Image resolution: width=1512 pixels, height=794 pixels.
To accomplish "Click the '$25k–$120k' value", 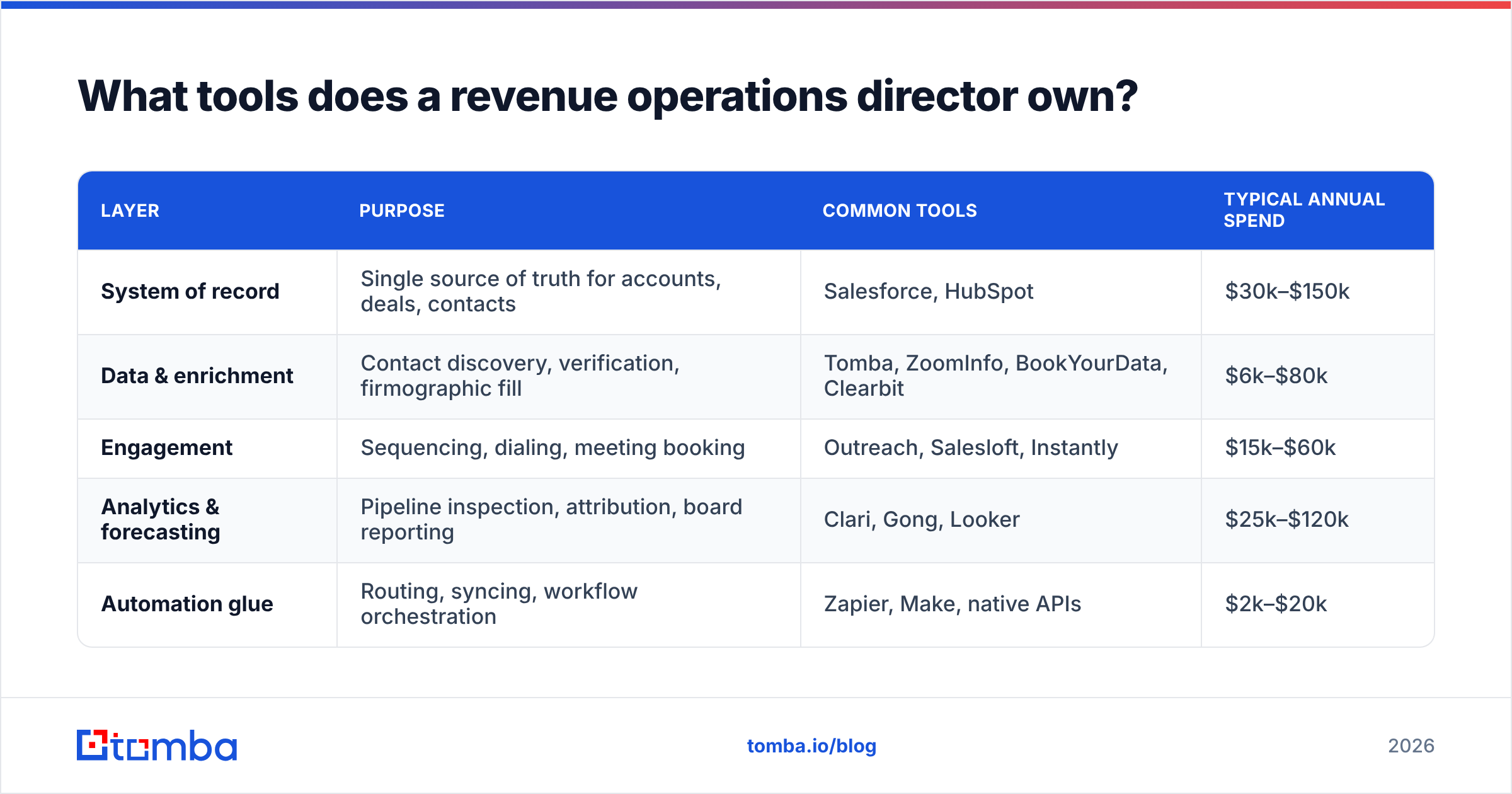I will coord(1286,519).
